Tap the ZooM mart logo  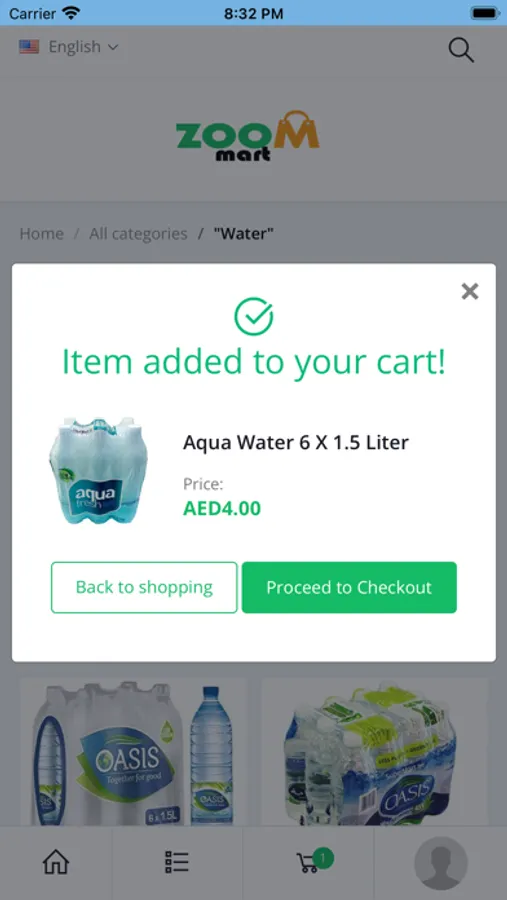(x=247, y=137)
